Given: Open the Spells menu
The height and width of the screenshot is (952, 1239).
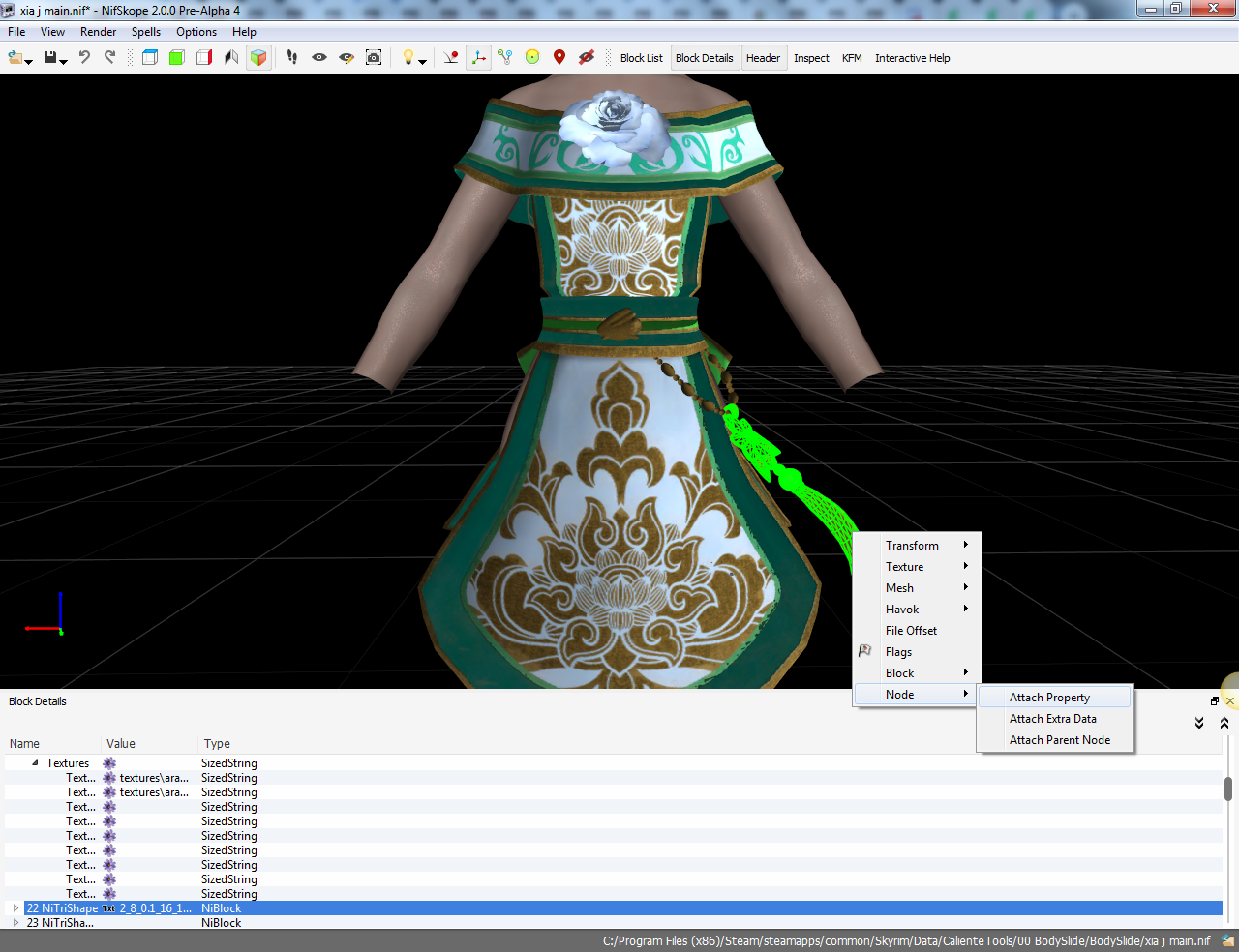Looking at the screenshot, I should tap(146, 32).
